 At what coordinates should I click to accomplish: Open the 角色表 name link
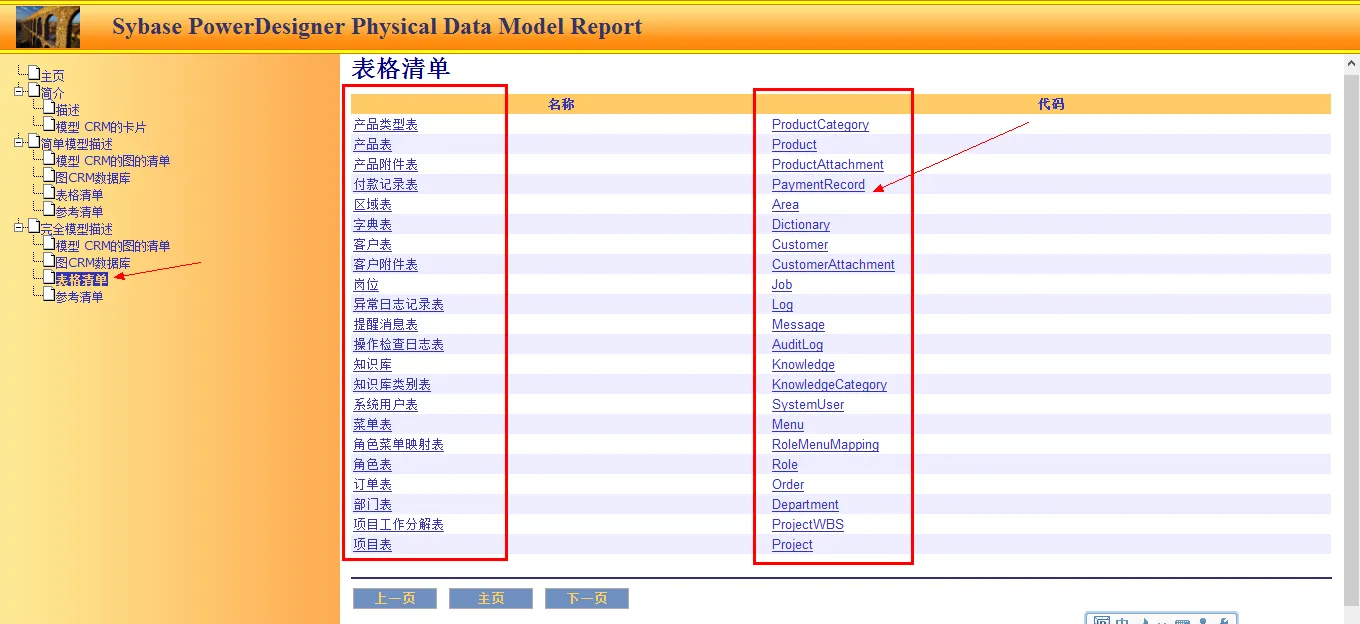[372, 465]
